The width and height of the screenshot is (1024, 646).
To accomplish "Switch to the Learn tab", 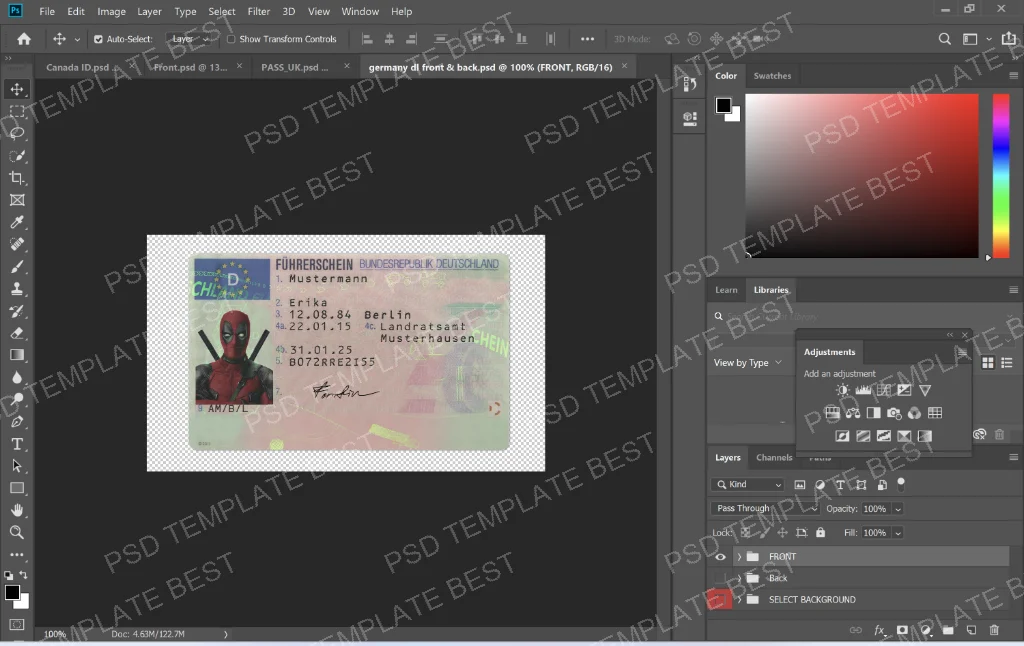I will [726, 290].
